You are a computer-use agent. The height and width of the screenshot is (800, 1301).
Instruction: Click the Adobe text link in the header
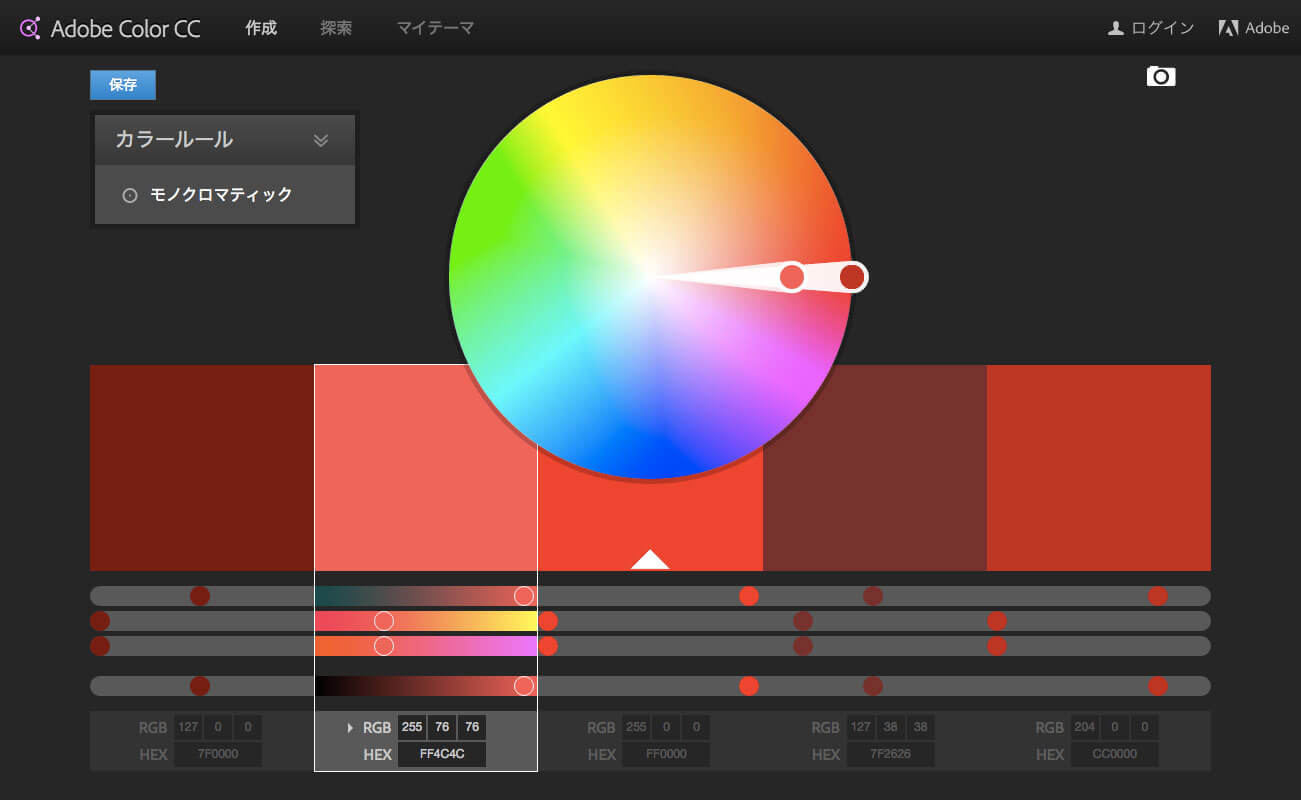coord(1267,28)
